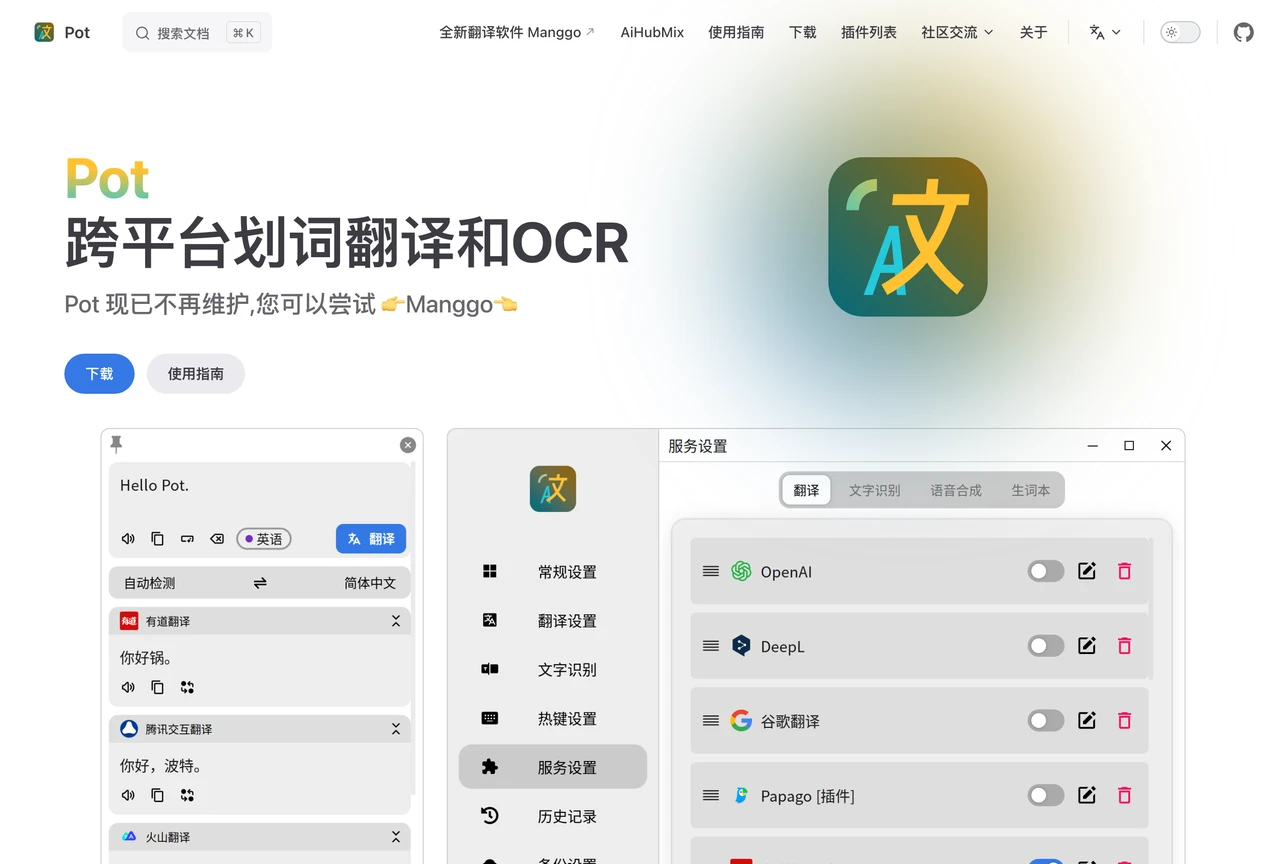Image resolution: width=1286 pixels, height=864 pixels.
Task: Click the backspace clear icon beside the 英语 chip
Action: tap(217, 539)
